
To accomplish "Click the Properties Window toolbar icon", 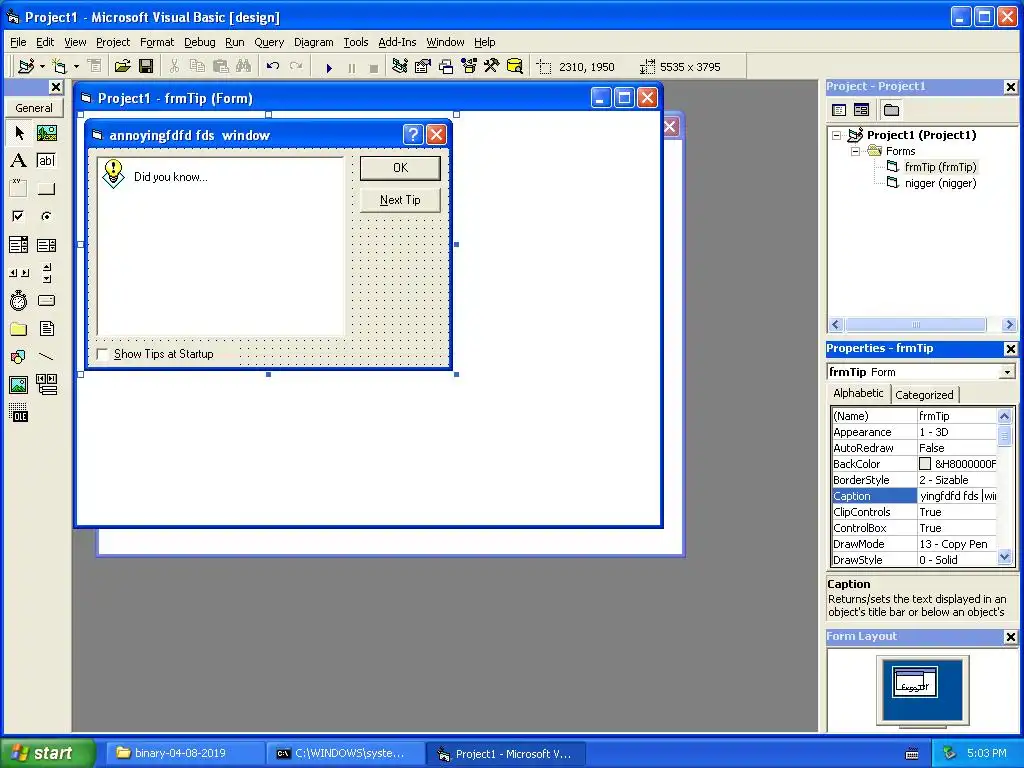I will (x=423, y=67).
